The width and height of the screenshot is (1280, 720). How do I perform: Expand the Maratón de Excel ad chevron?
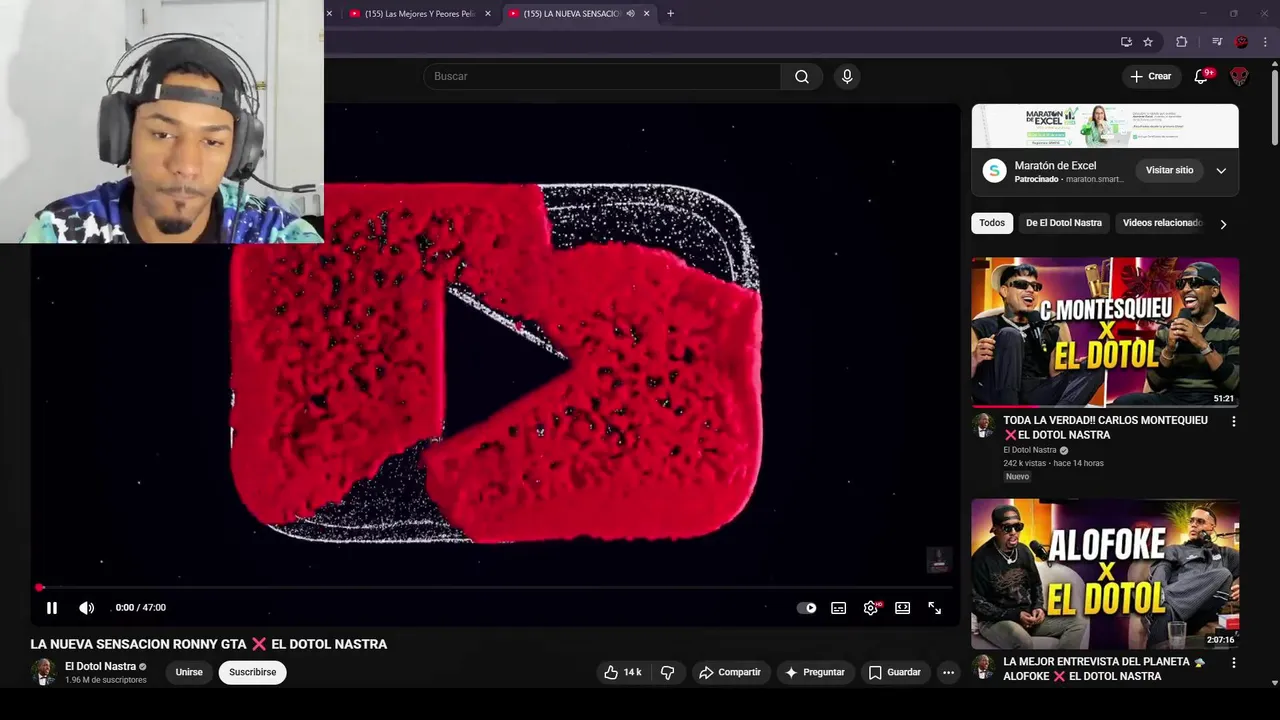point(1221,171)
